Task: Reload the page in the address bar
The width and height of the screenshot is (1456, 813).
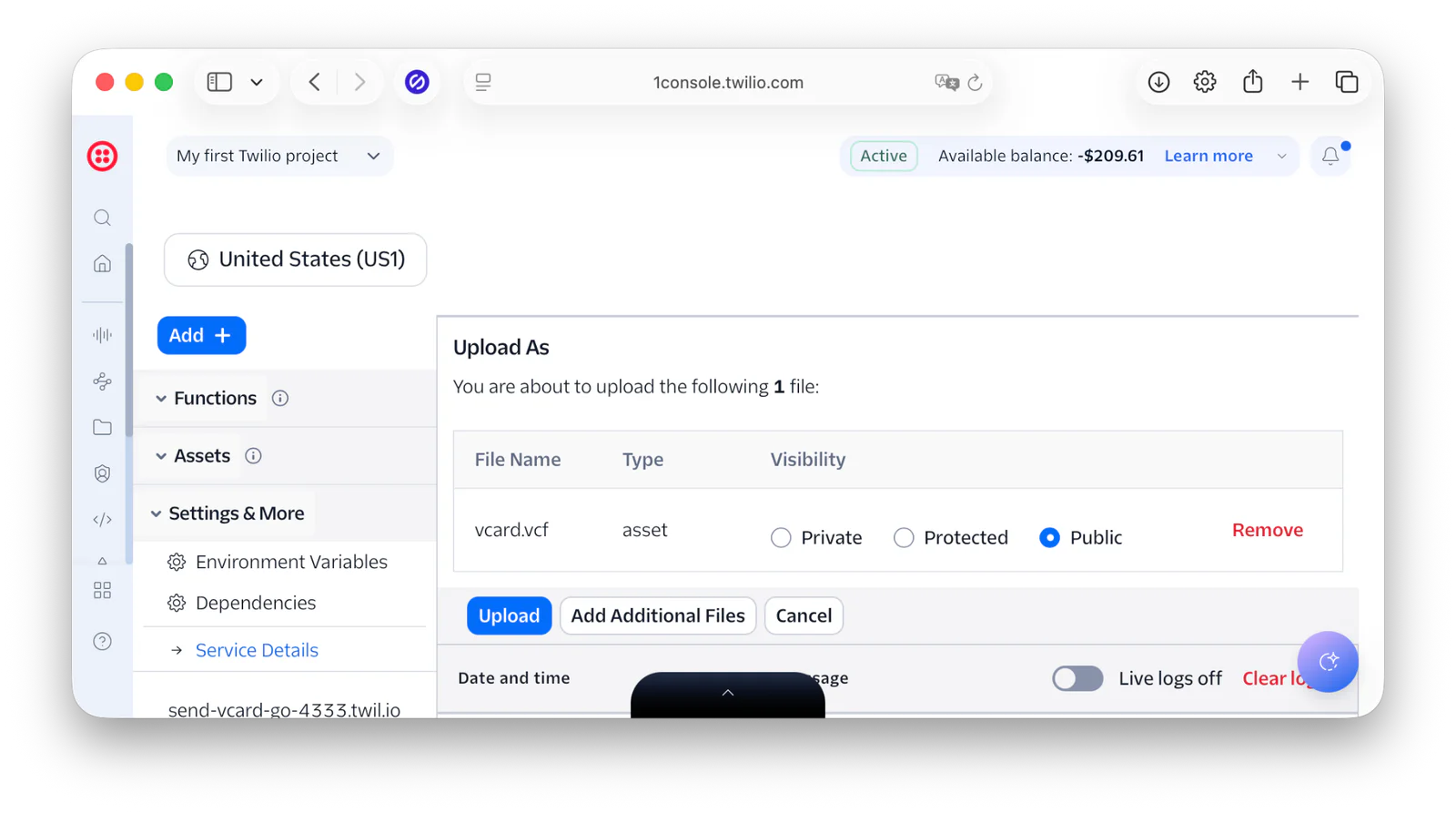Action: coord(975,82)
